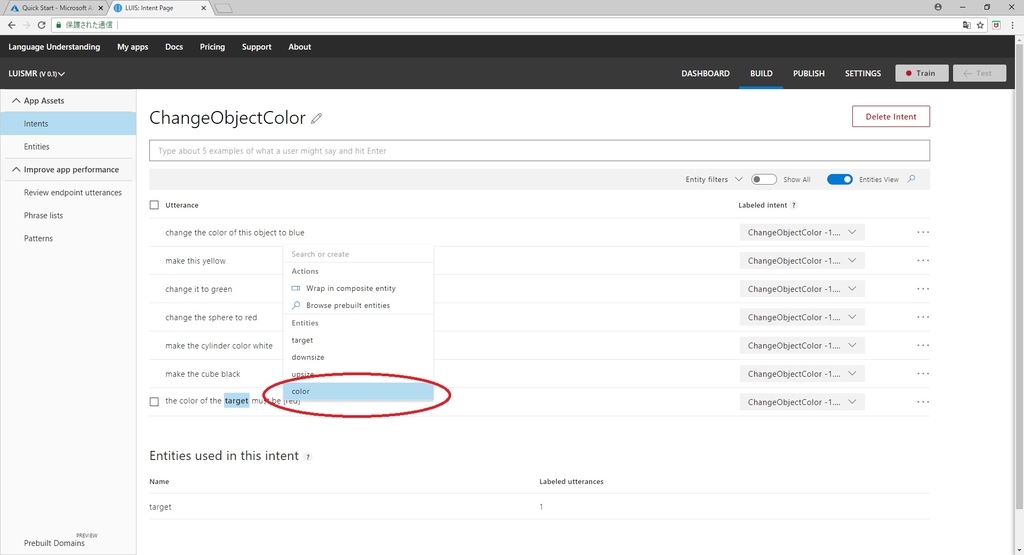Open the three-dot menu for 'make the cube black' row

point(923,373)
